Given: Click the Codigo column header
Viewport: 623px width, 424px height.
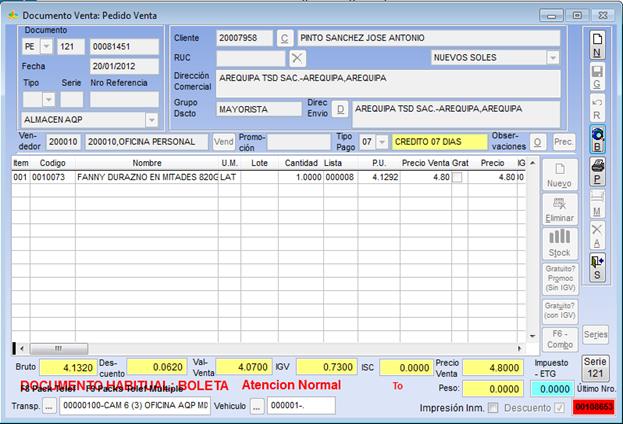Looking at the screenshot, I should point(52,163).
